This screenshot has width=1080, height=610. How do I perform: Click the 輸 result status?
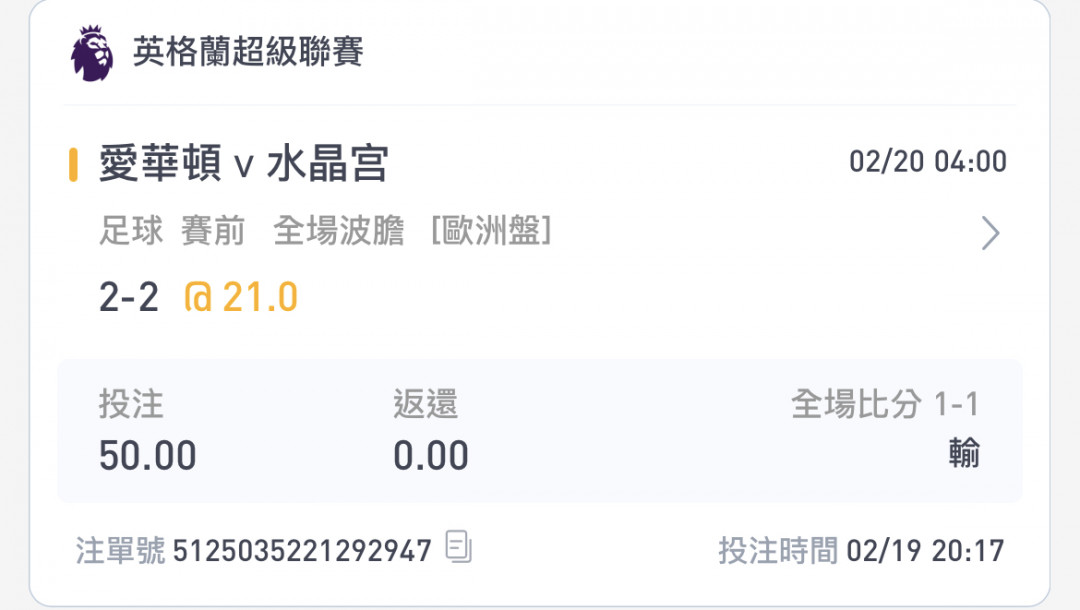point(964,454)
